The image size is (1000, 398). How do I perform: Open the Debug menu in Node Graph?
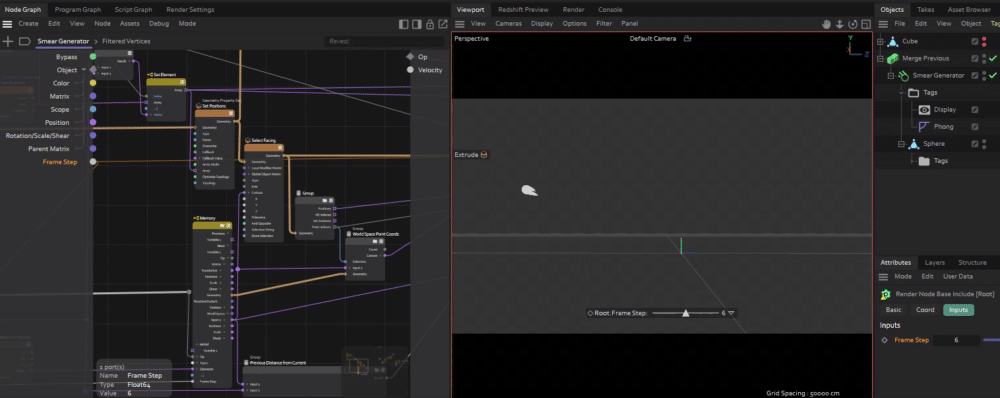(159, 24)
